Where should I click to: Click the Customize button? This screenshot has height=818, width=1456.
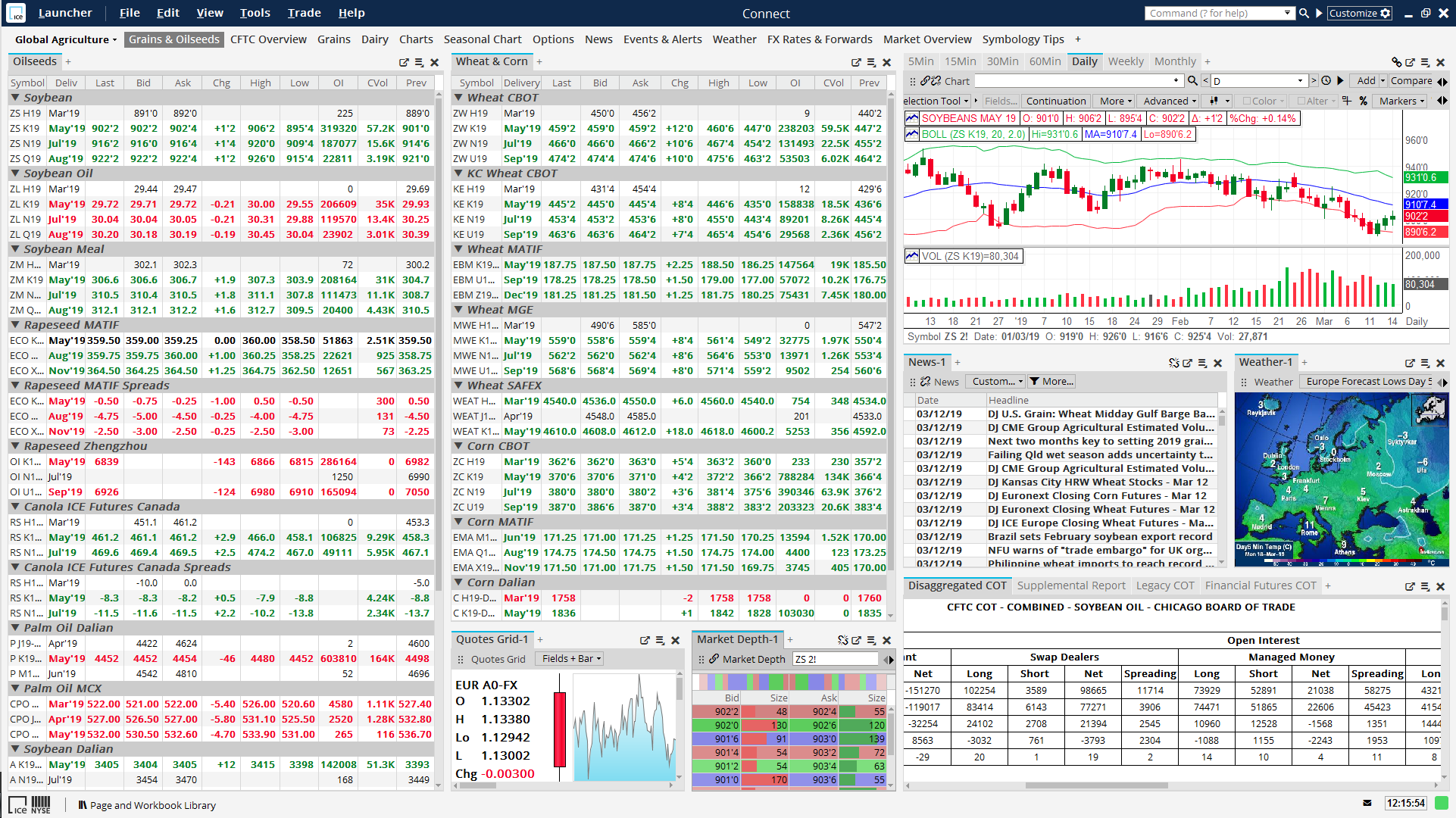[x=1360, y=13]
